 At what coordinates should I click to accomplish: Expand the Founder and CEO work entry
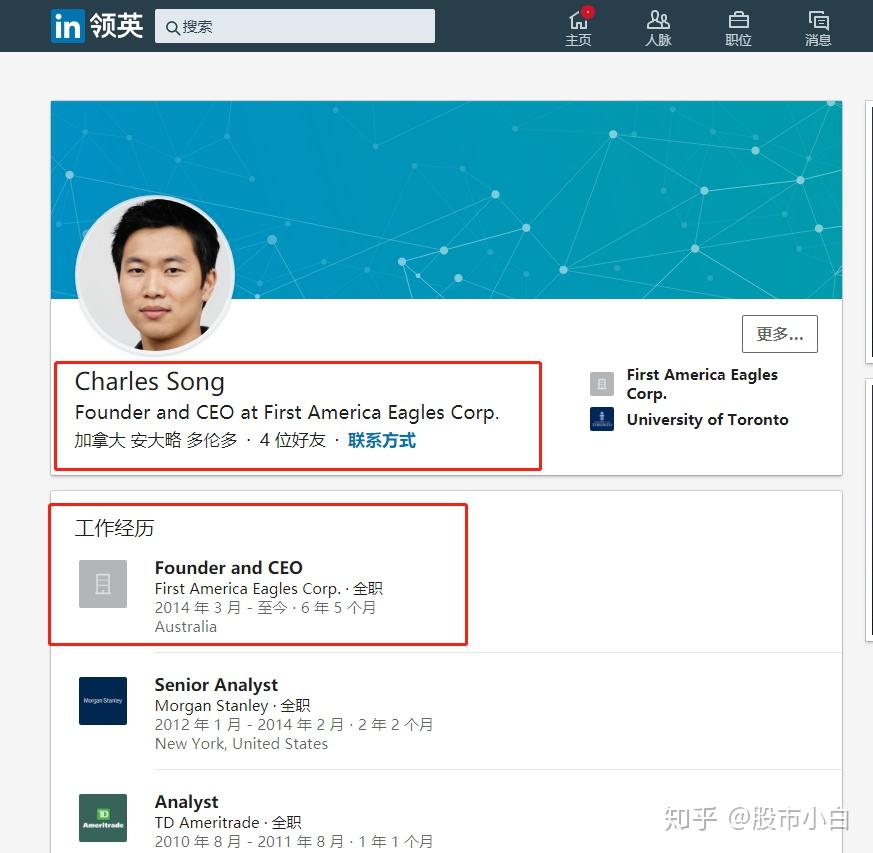pyautogui.click(x=228, y=567)
